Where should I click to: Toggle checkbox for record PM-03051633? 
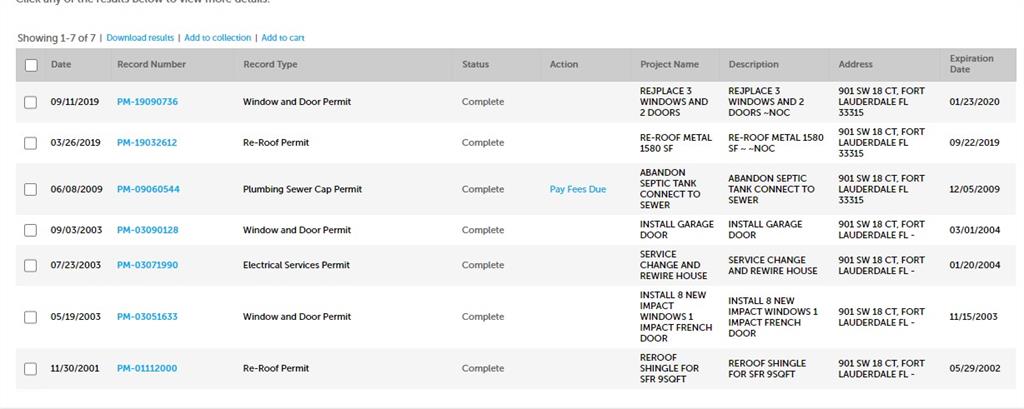pos(31,317)
